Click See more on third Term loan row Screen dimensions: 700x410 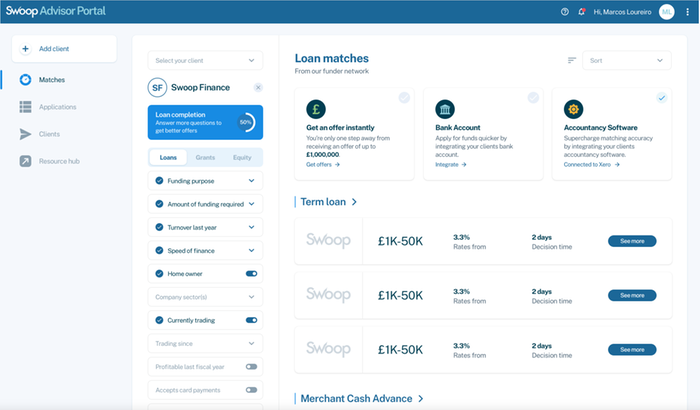coord(632,350)
